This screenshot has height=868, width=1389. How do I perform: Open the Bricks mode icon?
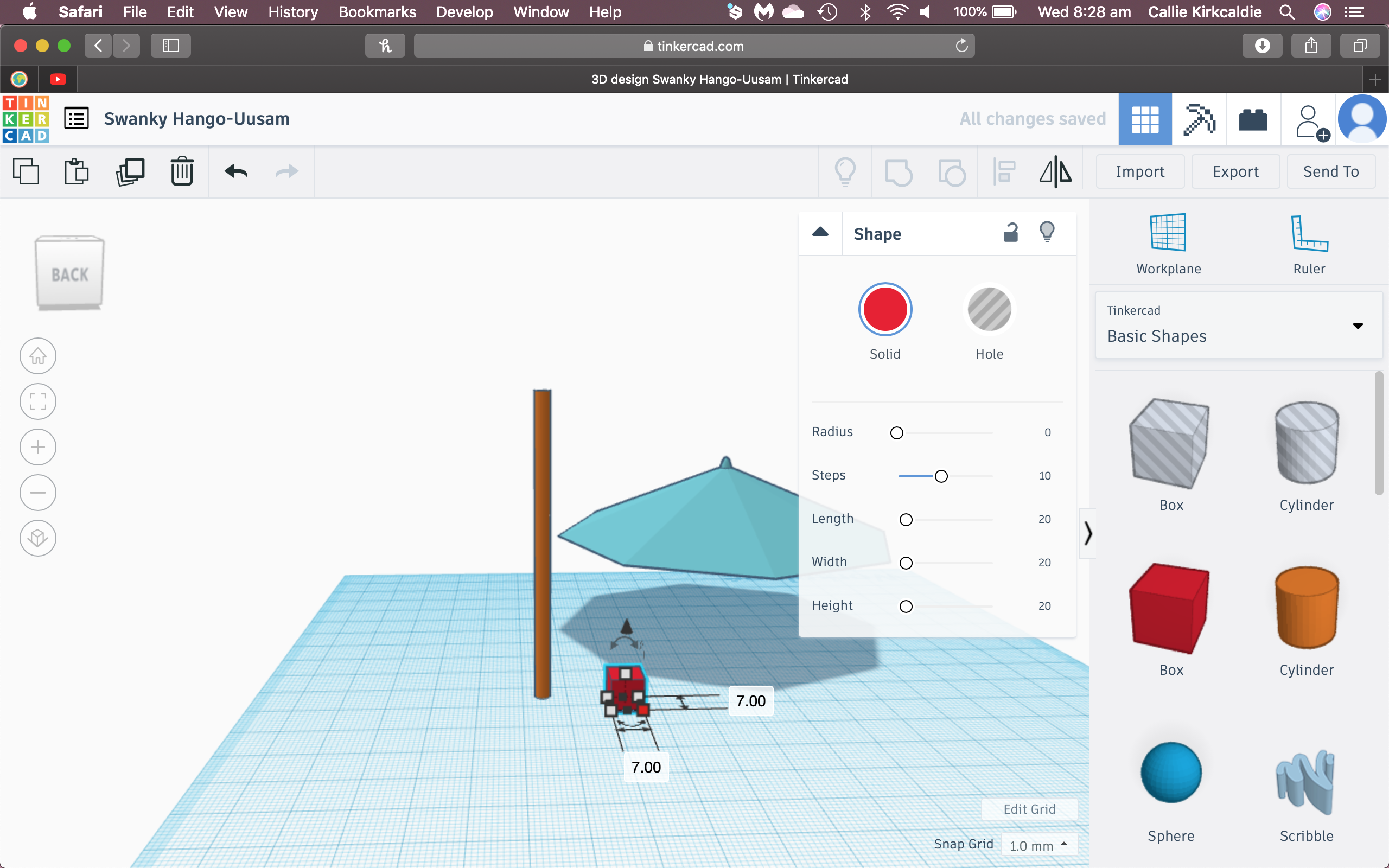(1253, 119)
